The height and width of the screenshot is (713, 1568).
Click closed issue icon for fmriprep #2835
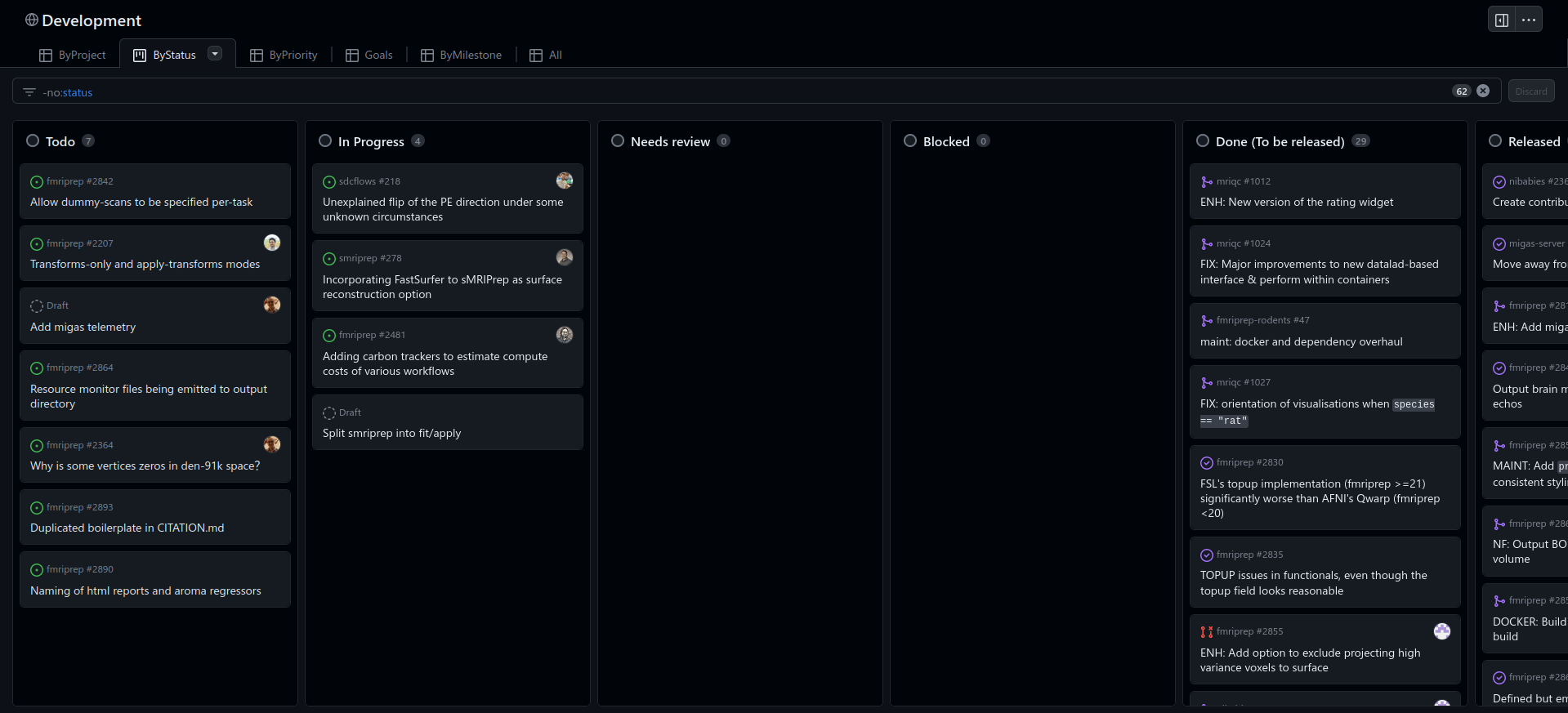1207,555
